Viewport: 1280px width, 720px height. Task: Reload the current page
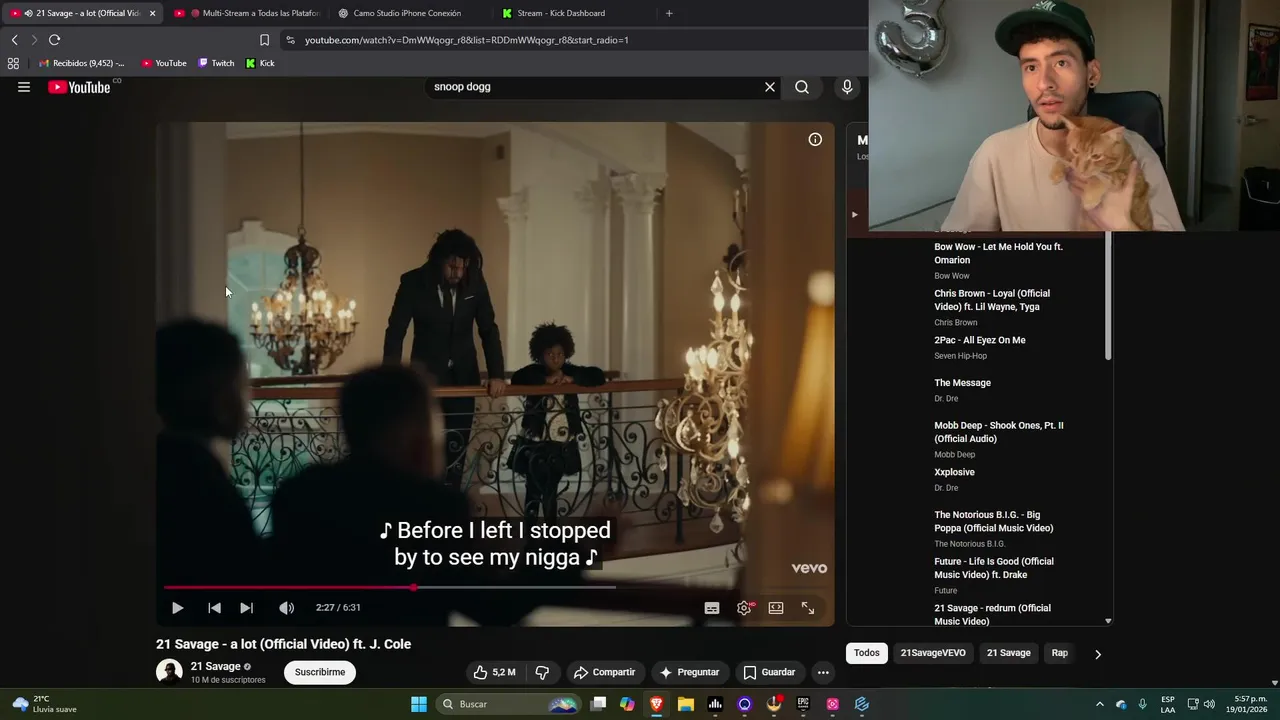pyautogui.click(x=54, y=40)
